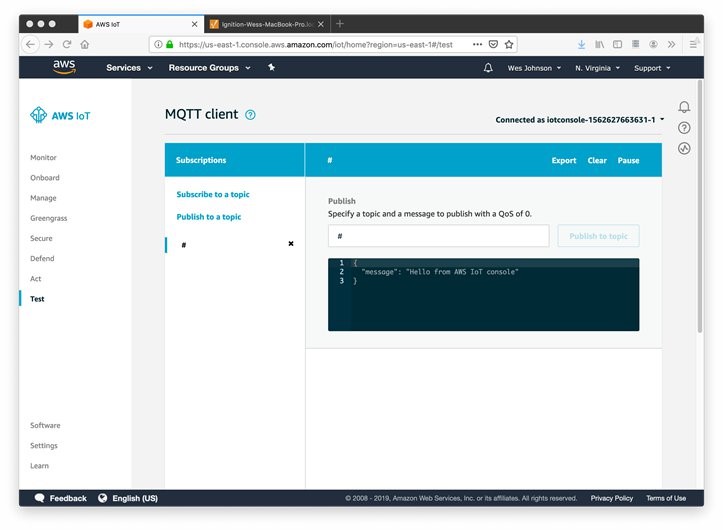Open the Firefox hamburger menu
The height and width of the screenshot is (530, 723).
[x=693, y=44]
